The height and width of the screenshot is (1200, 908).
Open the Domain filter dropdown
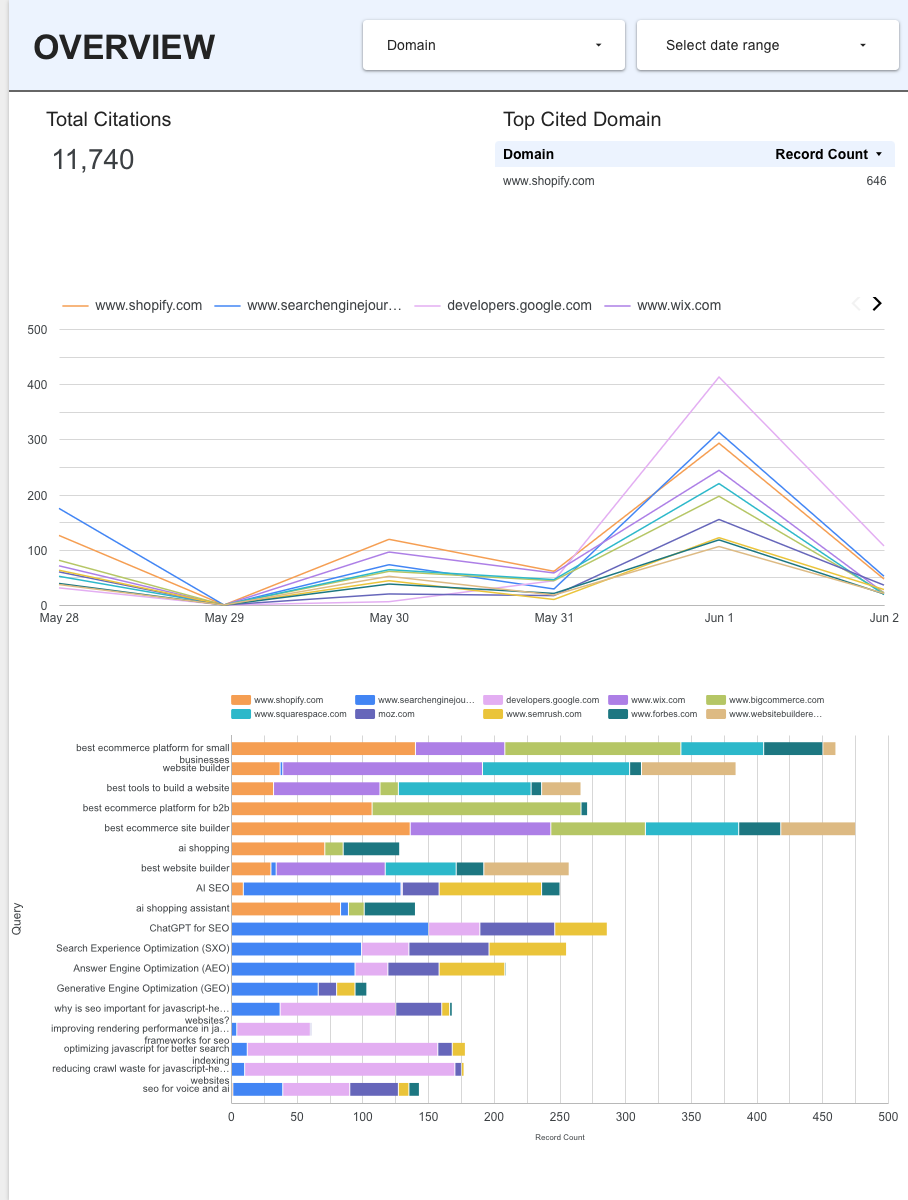click(493, 44)
